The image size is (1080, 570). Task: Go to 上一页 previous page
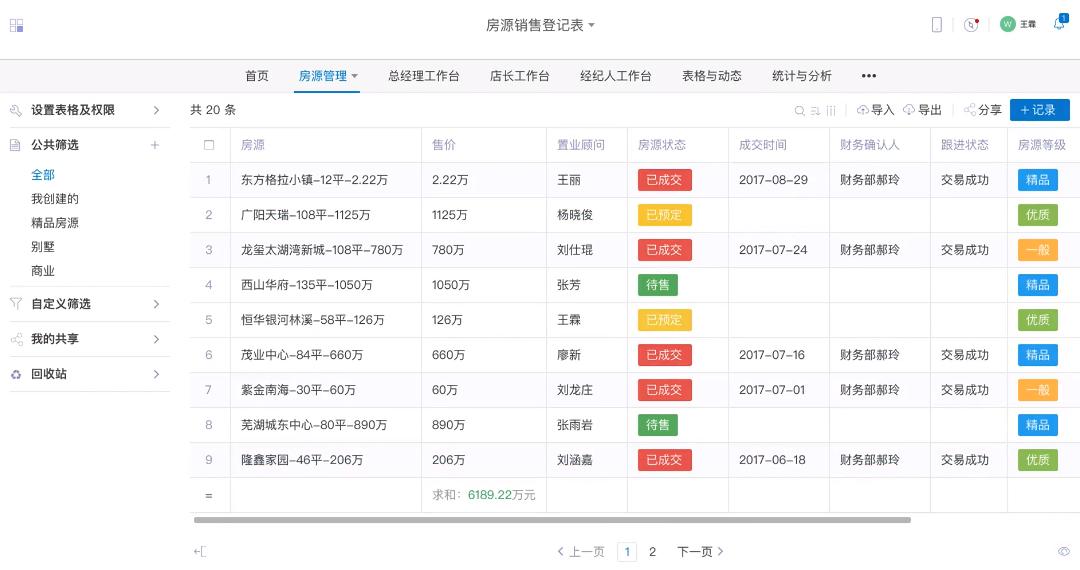581,551
